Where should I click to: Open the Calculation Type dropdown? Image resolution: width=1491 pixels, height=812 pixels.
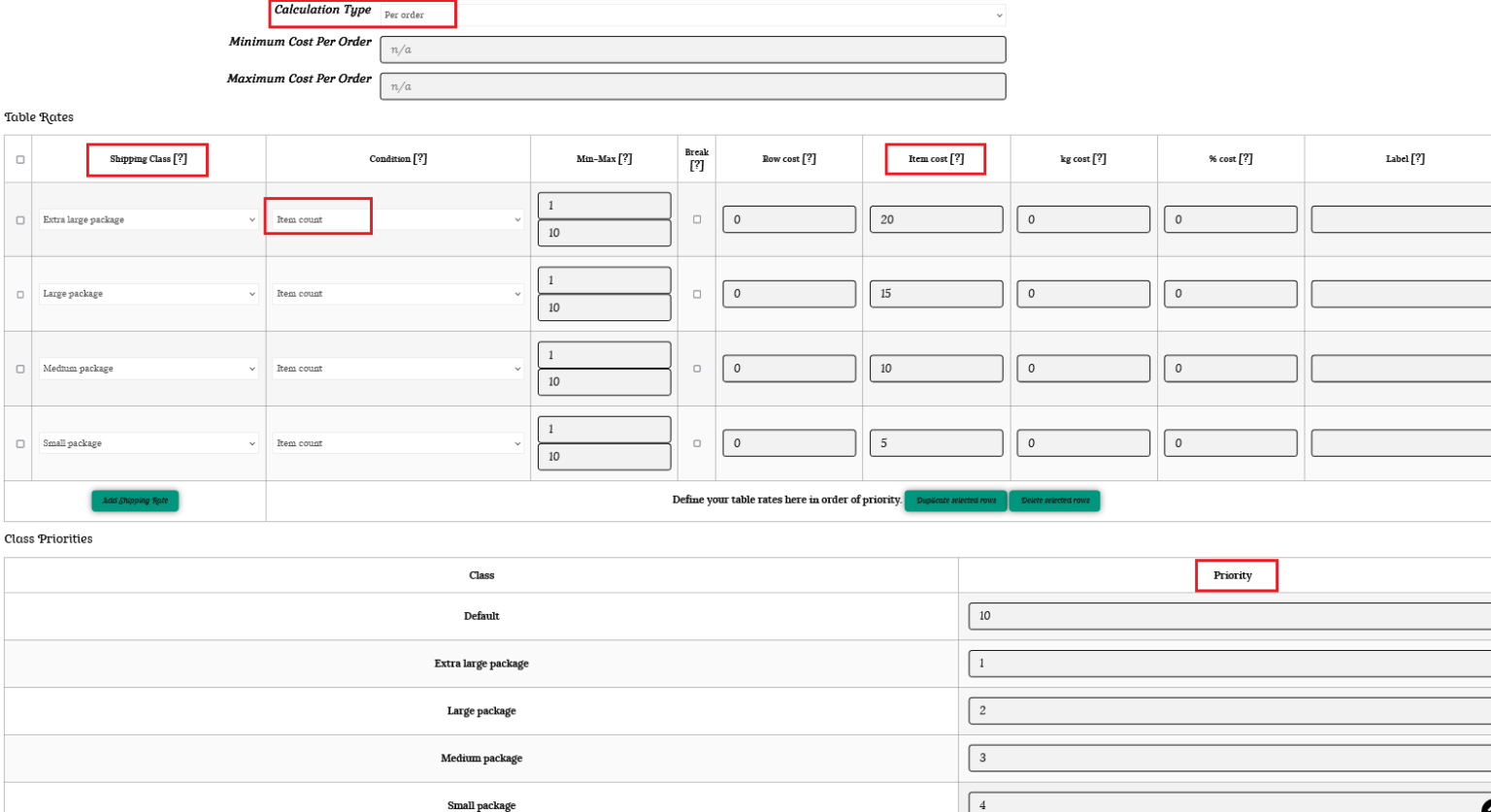692,16
